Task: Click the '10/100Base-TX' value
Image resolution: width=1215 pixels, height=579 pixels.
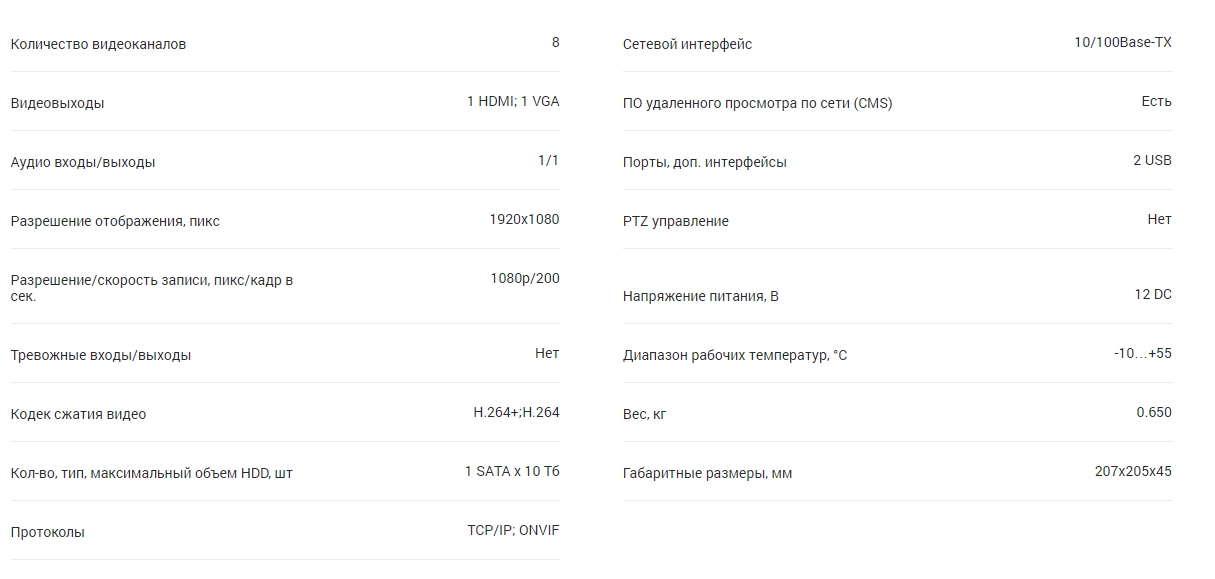Action: click(x=1123, y=42)
